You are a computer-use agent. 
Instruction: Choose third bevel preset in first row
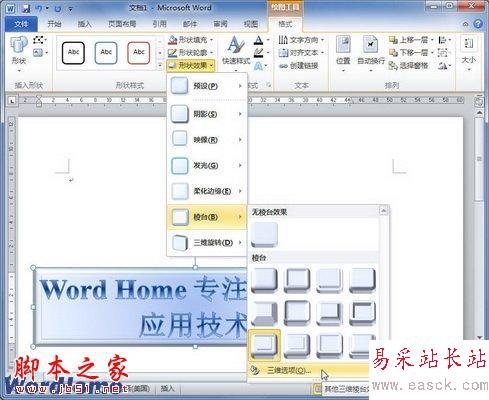pyautogui.click(x=329, y=280)
